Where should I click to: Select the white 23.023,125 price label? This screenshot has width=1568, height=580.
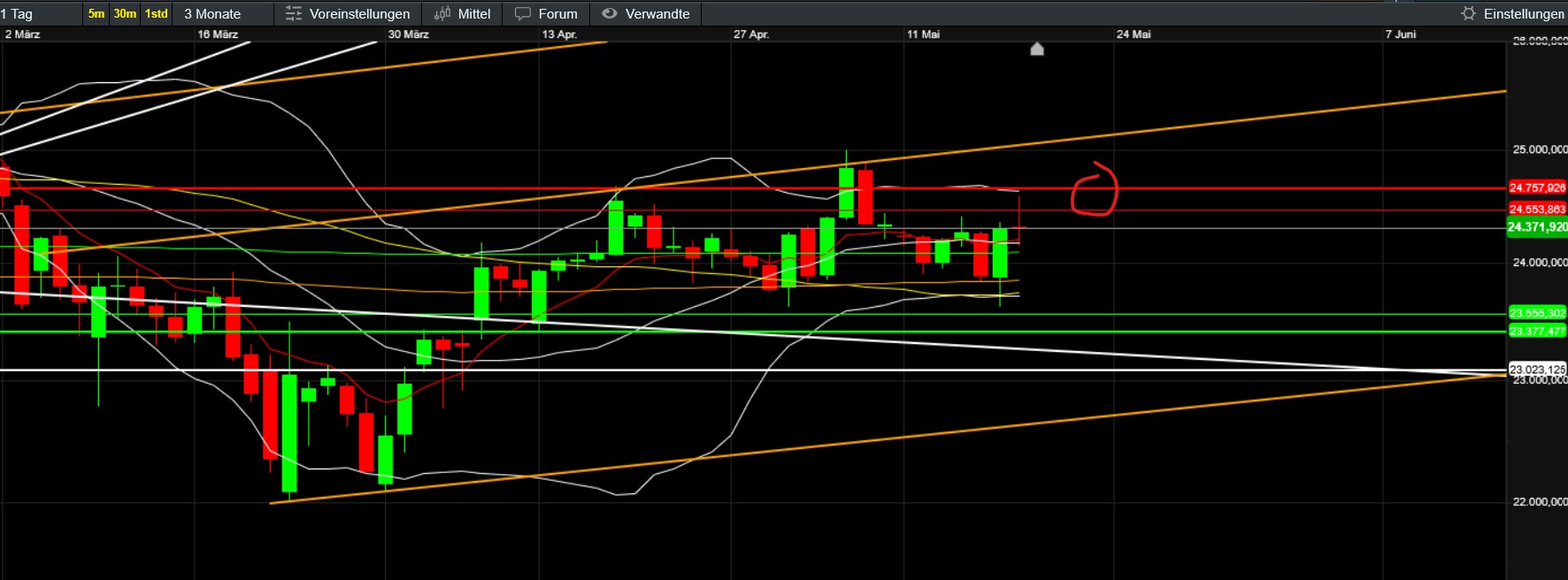1537,370
